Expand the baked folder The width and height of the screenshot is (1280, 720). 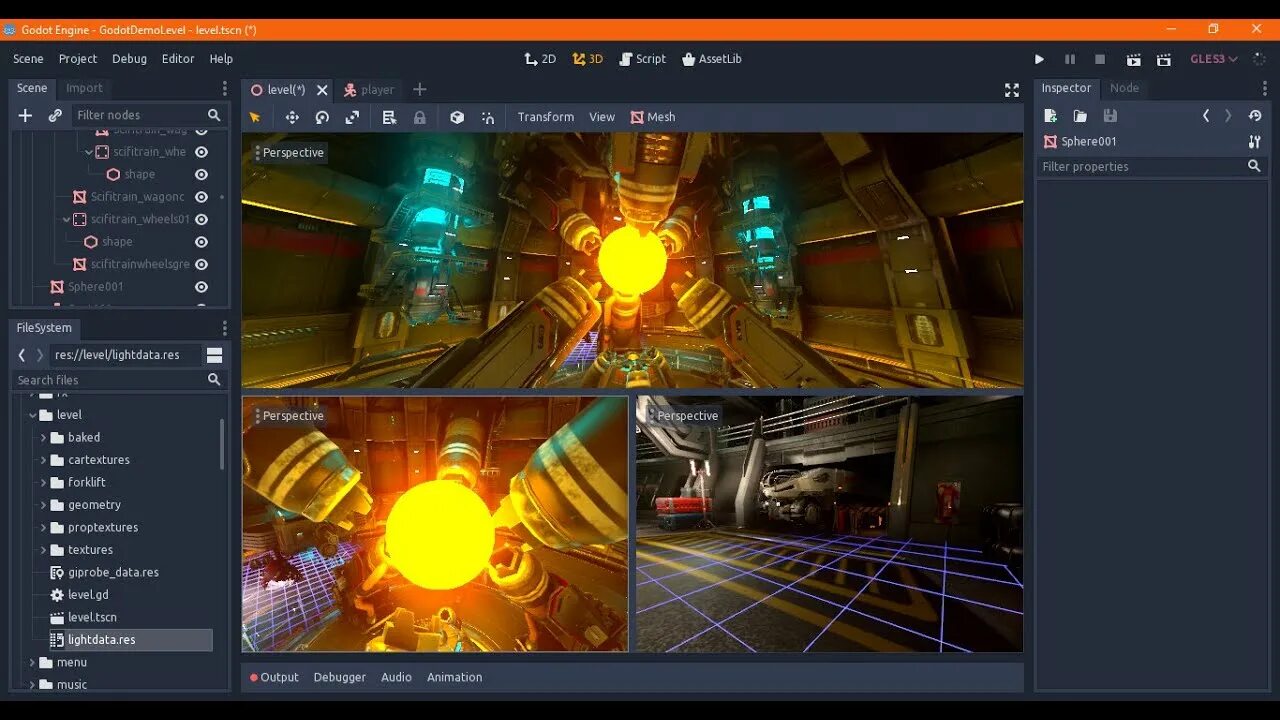43,437
